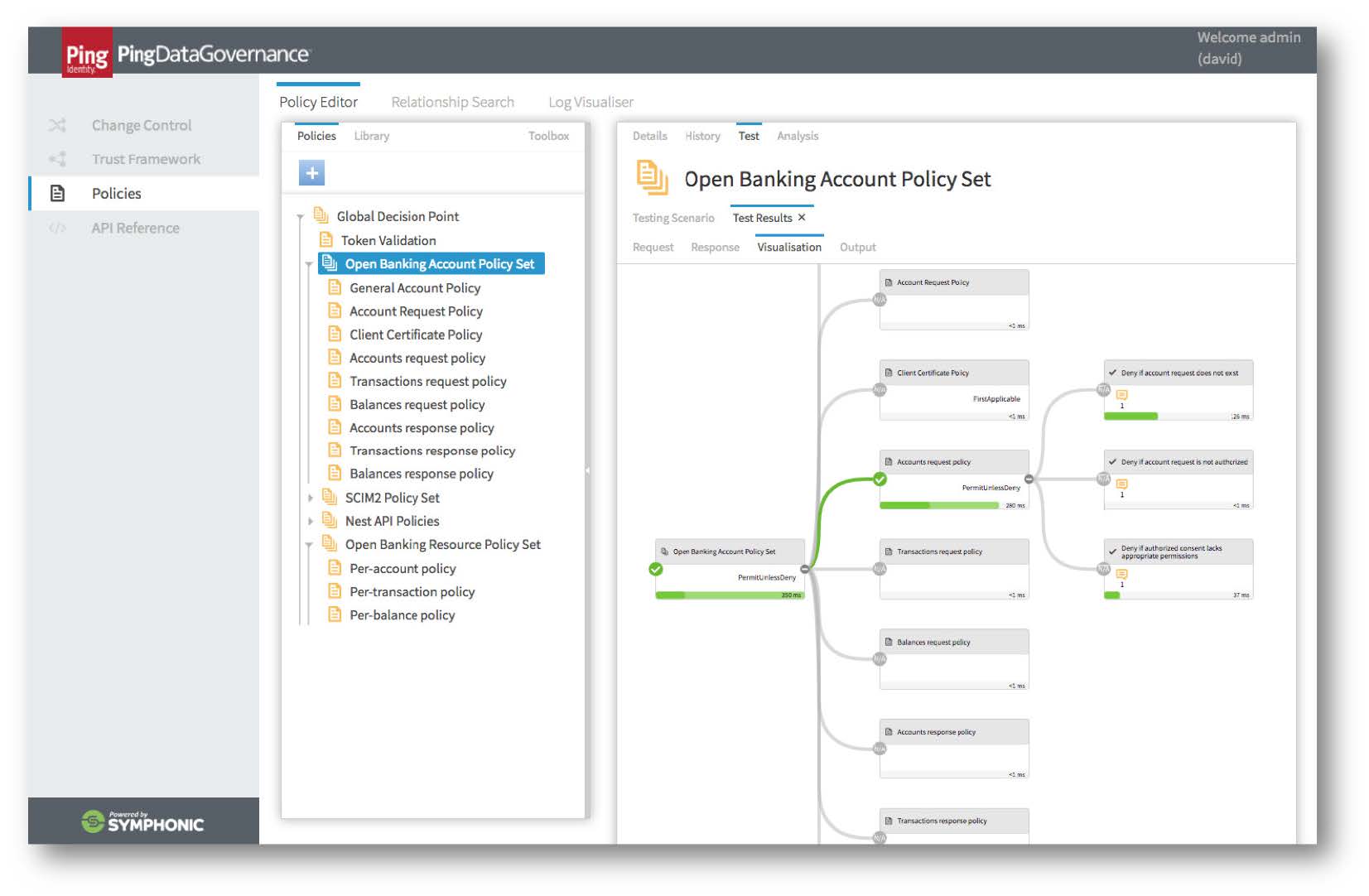Click the blue plus add-policy button
1369x896 pixels.
click(311, 173)
